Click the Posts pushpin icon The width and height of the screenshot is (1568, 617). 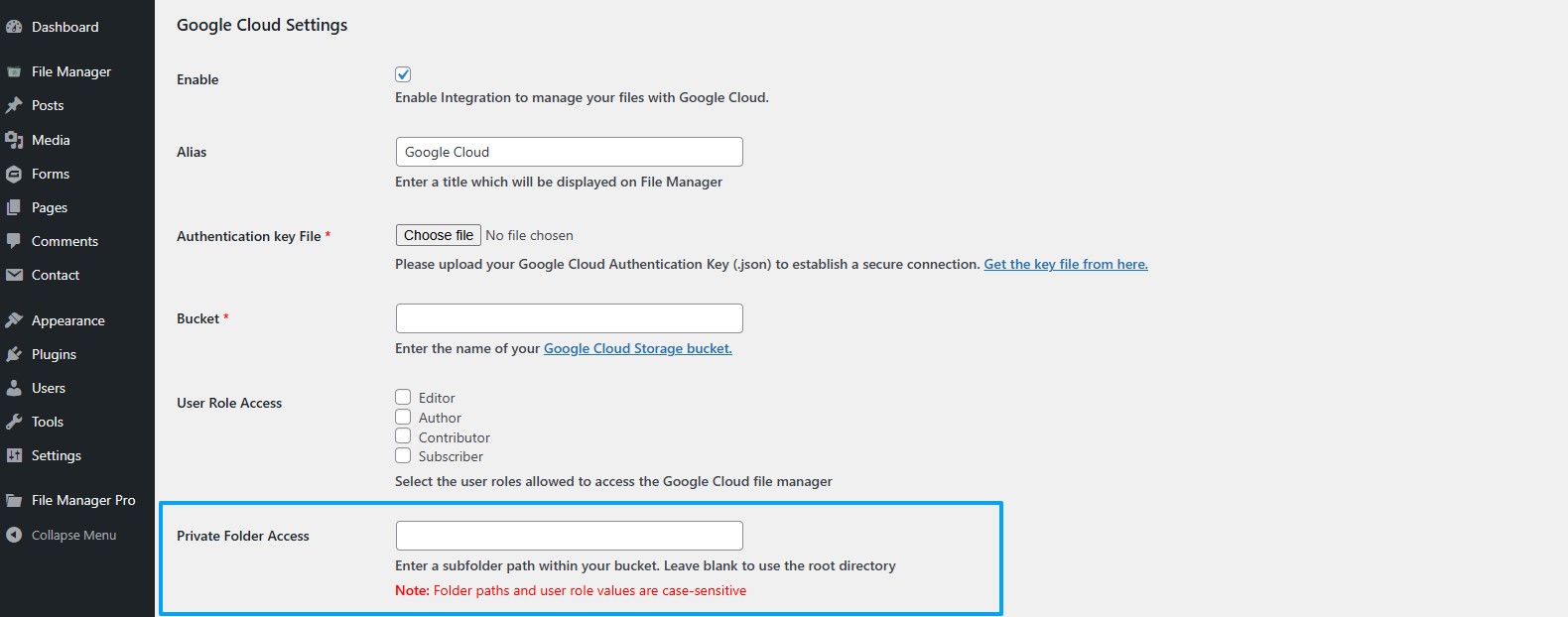click(14, 105)
